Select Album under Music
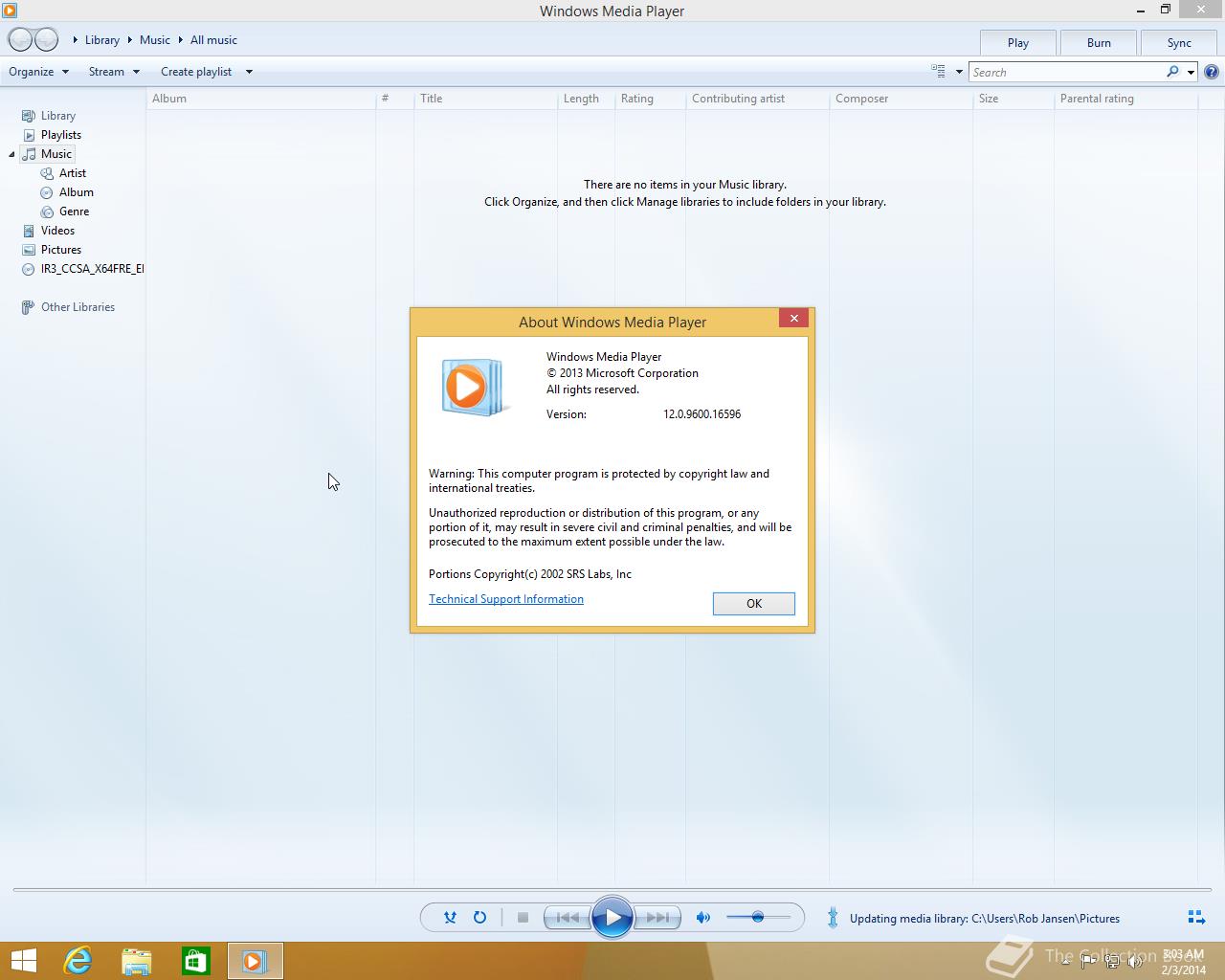The height and width of the screenshot is (980, 1225). click(x=67, y=192)
